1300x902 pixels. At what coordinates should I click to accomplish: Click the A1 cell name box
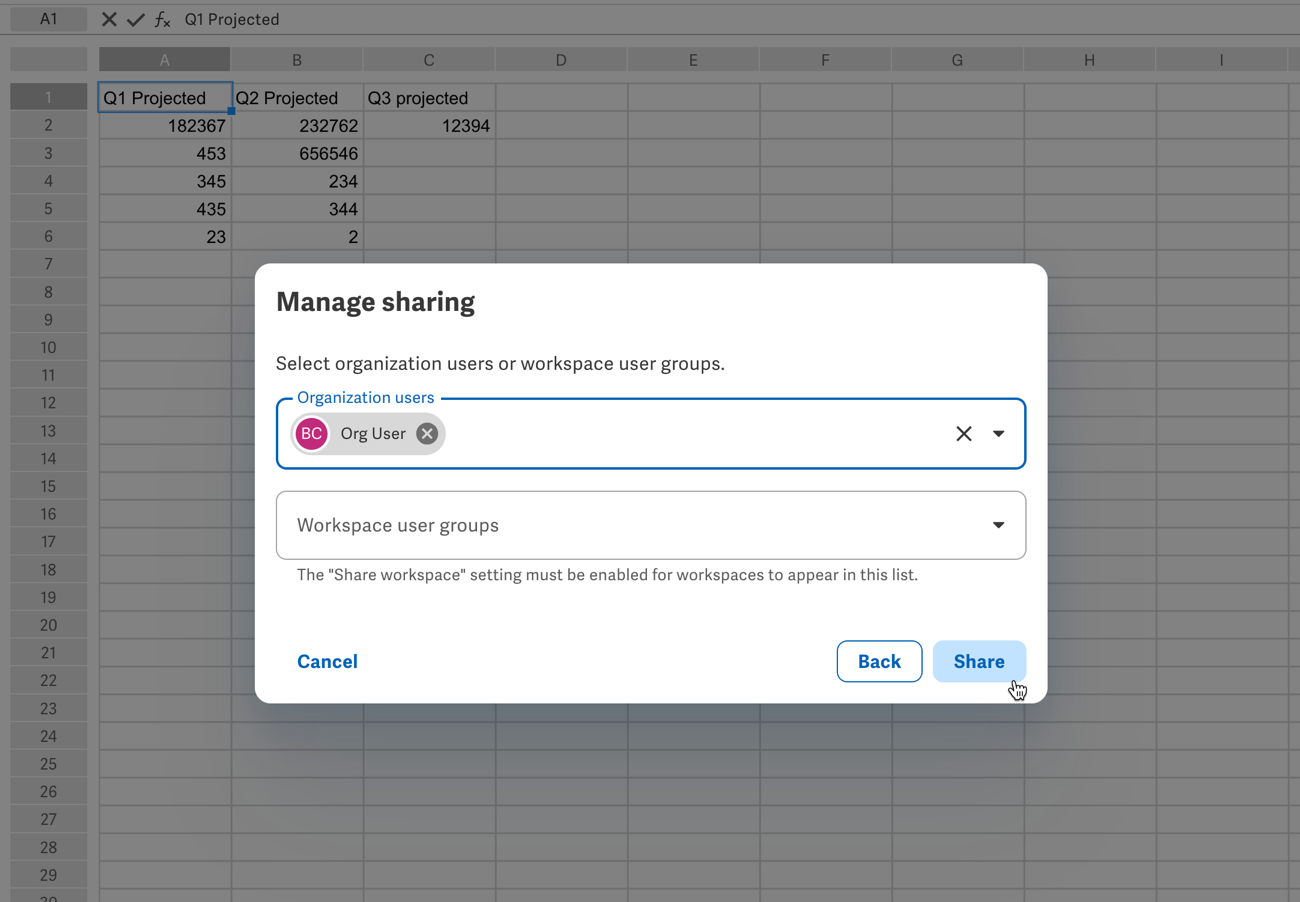(x=48, y=19)
